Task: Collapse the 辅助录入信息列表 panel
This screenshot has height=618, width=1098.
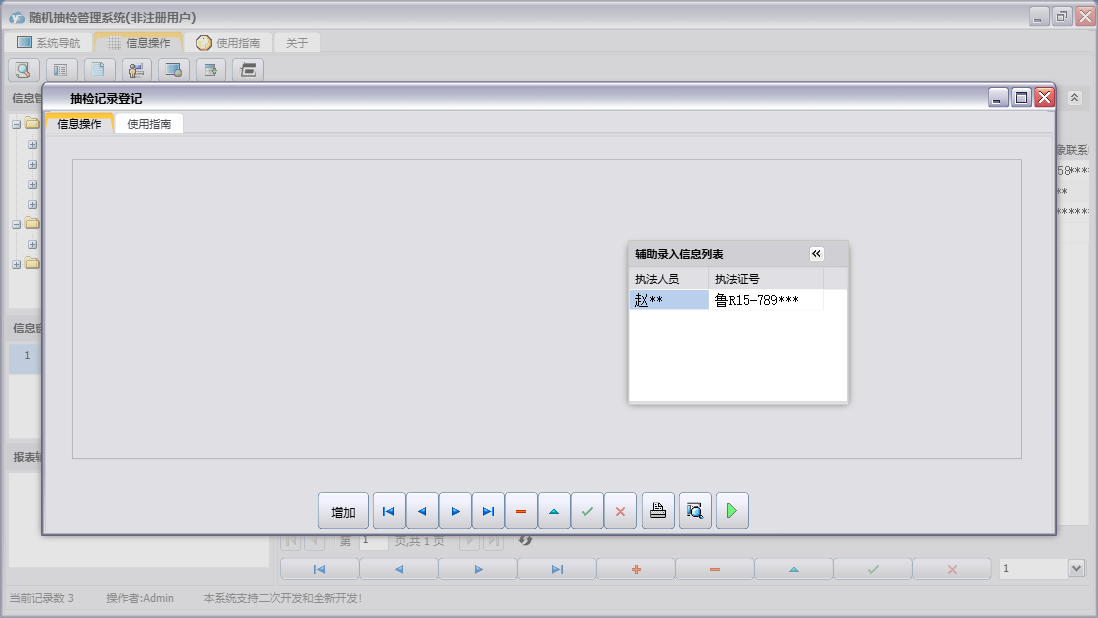Action: 816,254
